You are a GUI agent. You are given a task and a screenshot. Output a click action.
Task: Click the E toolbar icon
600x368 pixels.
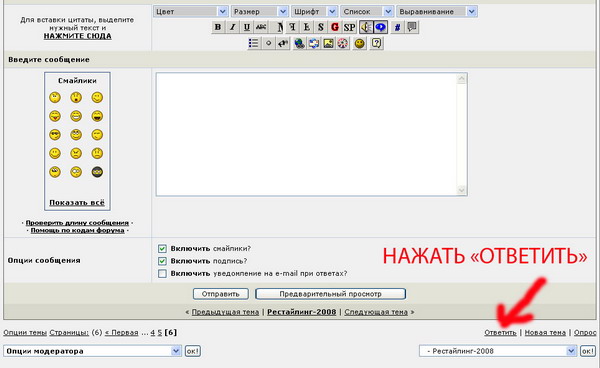pyautogui.click(x=306, y=27)
